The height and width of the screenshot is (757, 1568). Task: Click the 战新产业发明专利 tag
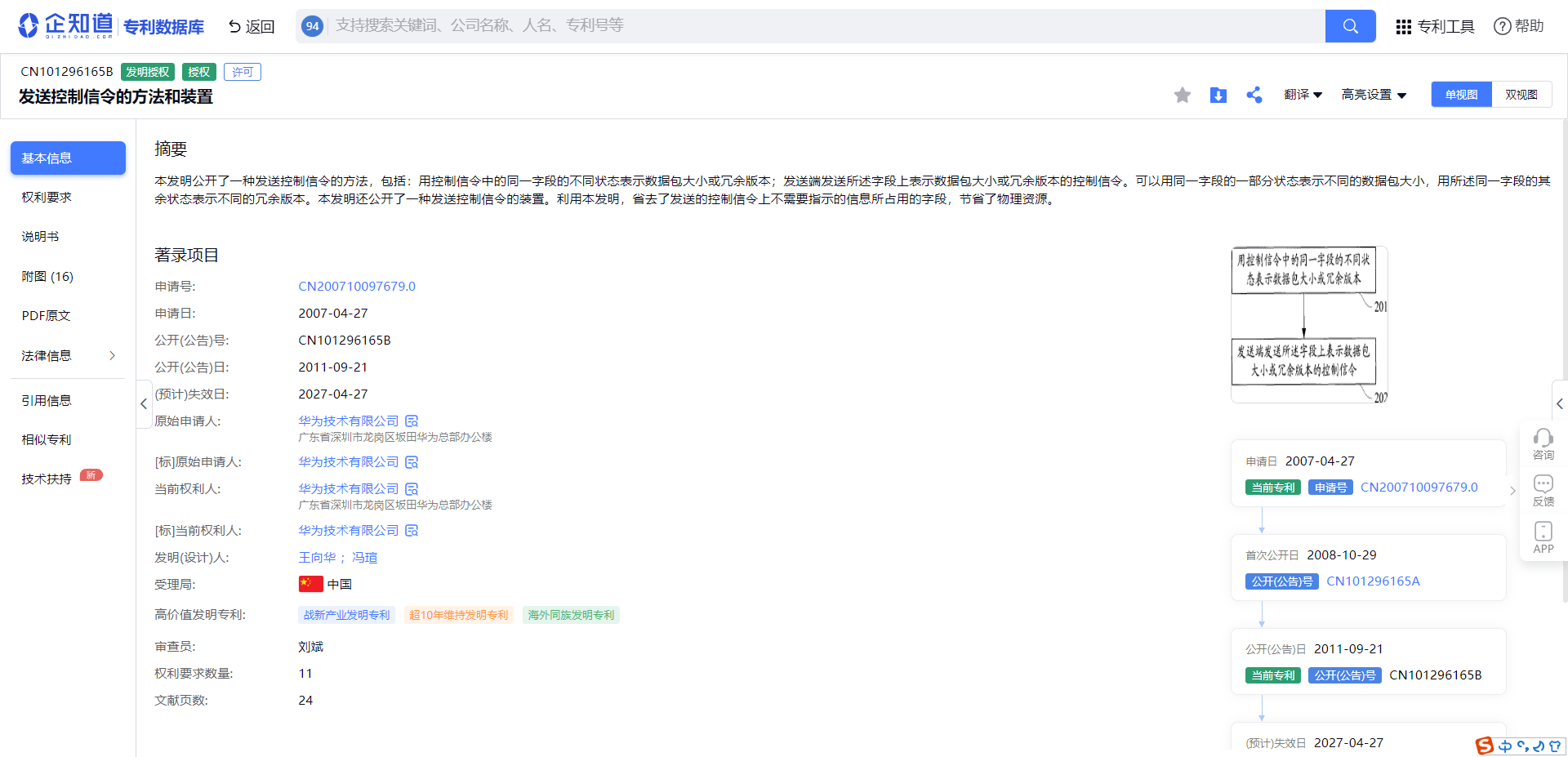click(x=347, y=615)
